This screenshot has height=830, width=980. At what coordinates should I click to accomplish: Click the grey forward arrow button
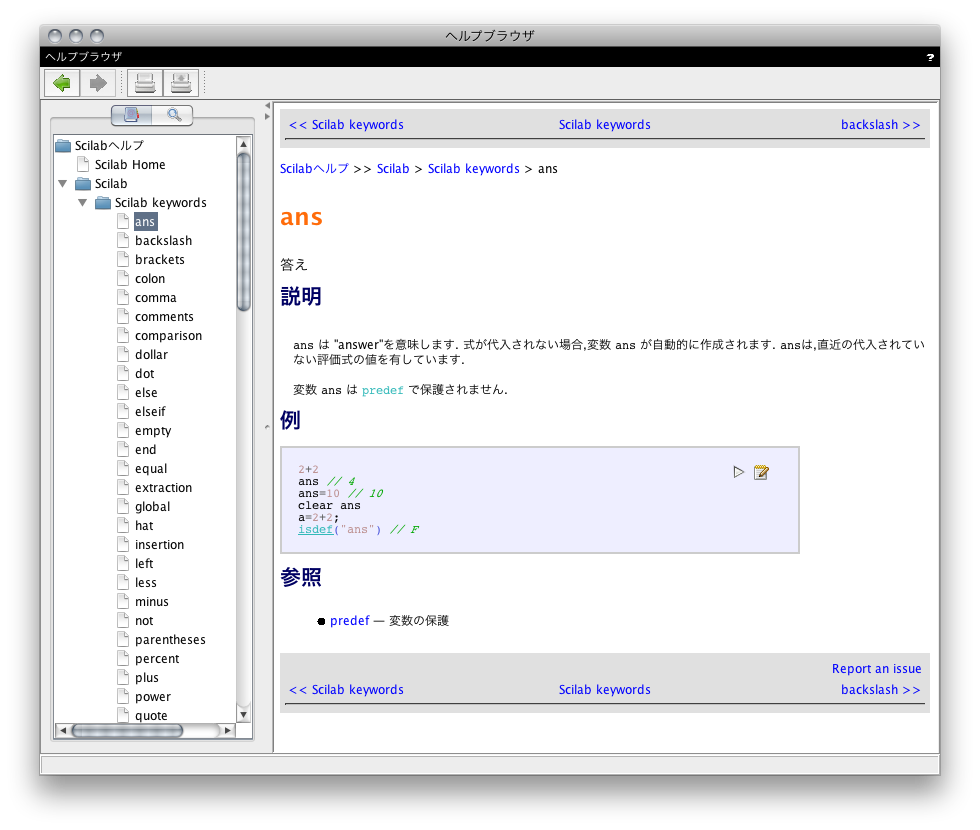[97, 83]
